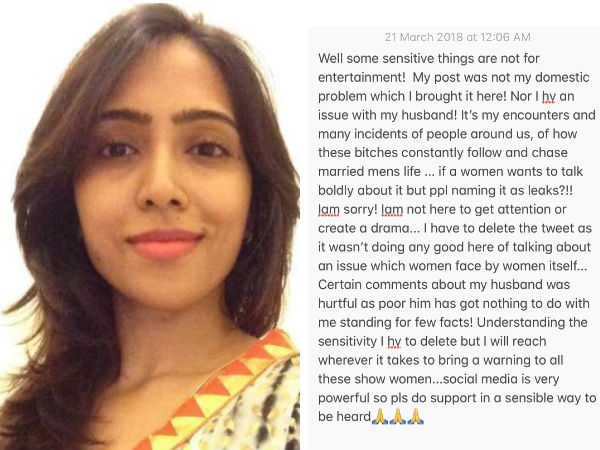Click the underlined "Iam" before "not here"

[392, 210]
